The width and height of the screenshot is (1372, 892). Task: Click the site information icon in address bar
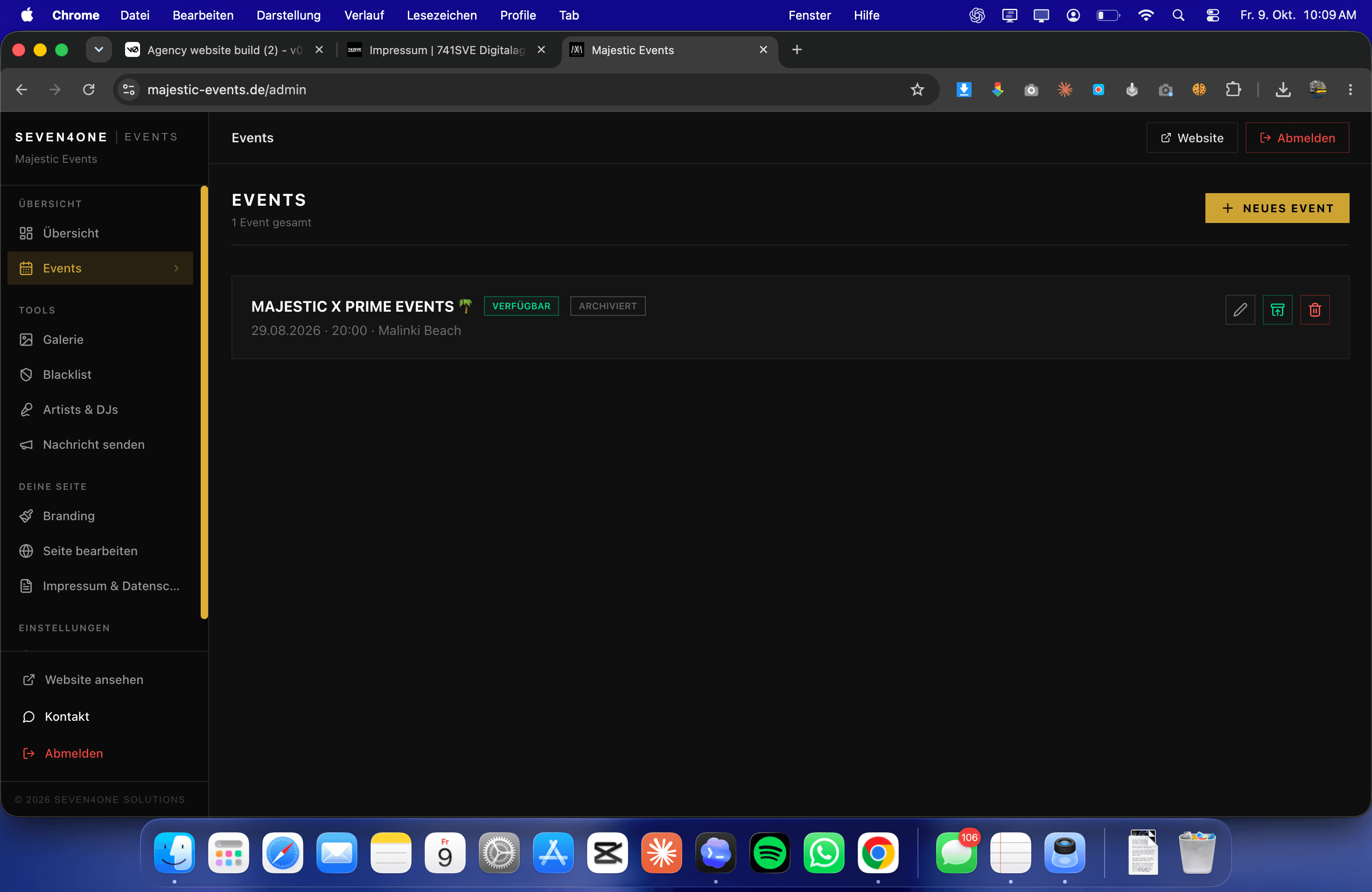129,89
